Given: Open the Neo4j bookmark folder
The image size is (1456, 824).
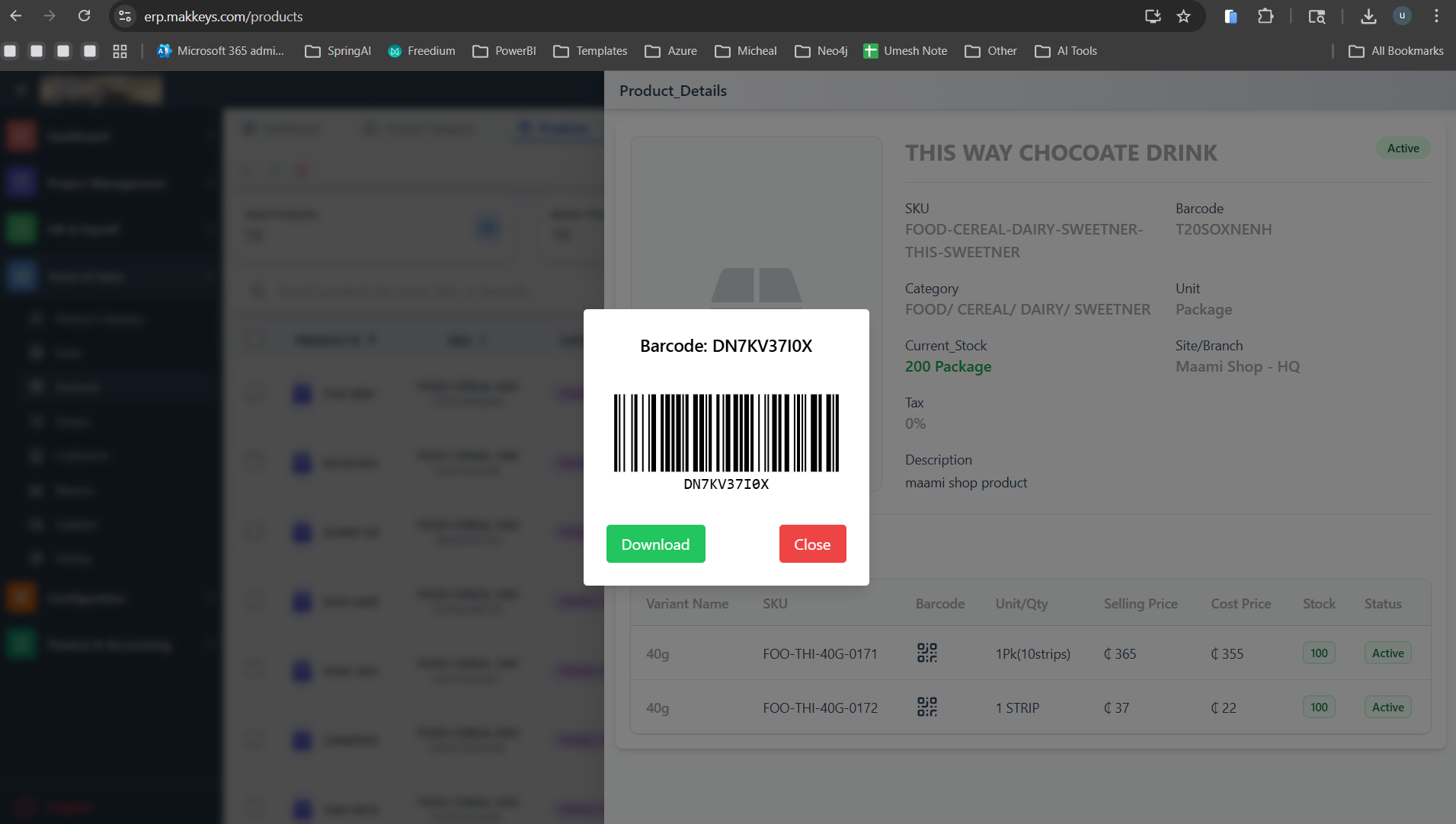Looking at the screenshot, I should [x=821, y=51].
